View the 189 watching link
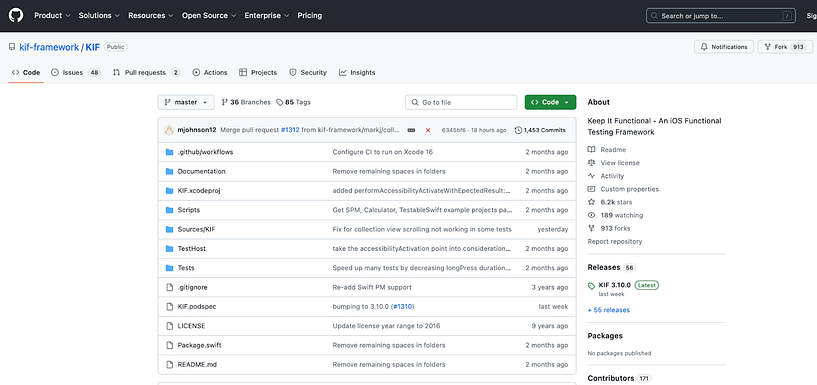817x385 pixels. [x=615, y=215]
